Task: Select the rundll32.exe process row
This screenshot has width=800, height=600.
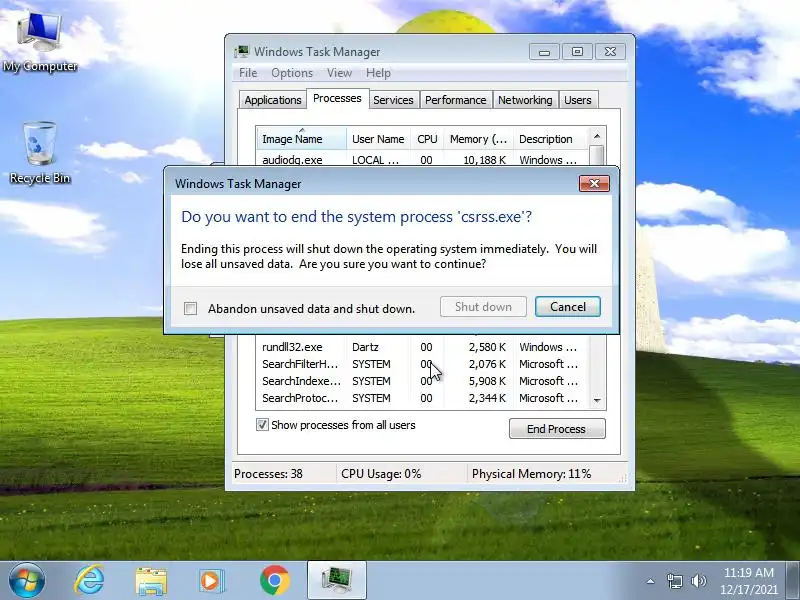Action: tap(422, 347)
